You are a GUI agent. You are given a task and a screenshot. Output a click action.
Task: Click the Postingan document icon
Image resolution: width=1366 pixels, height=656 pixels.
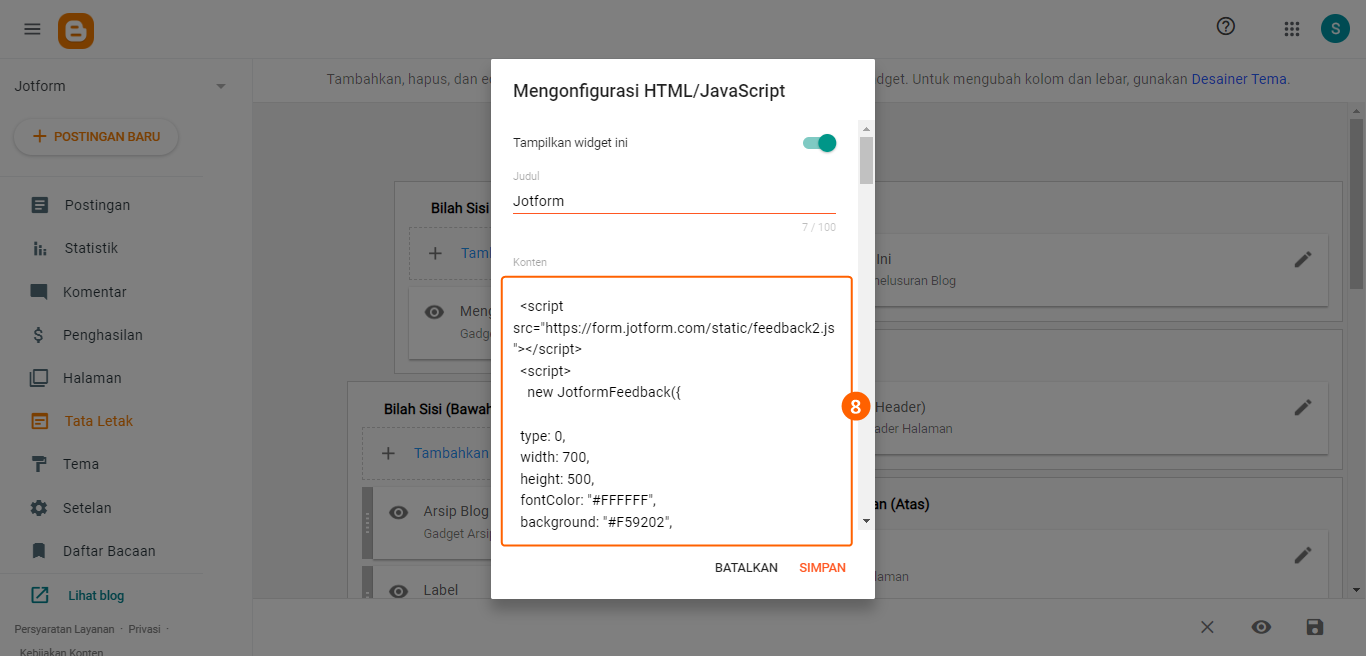coord(39,205)
